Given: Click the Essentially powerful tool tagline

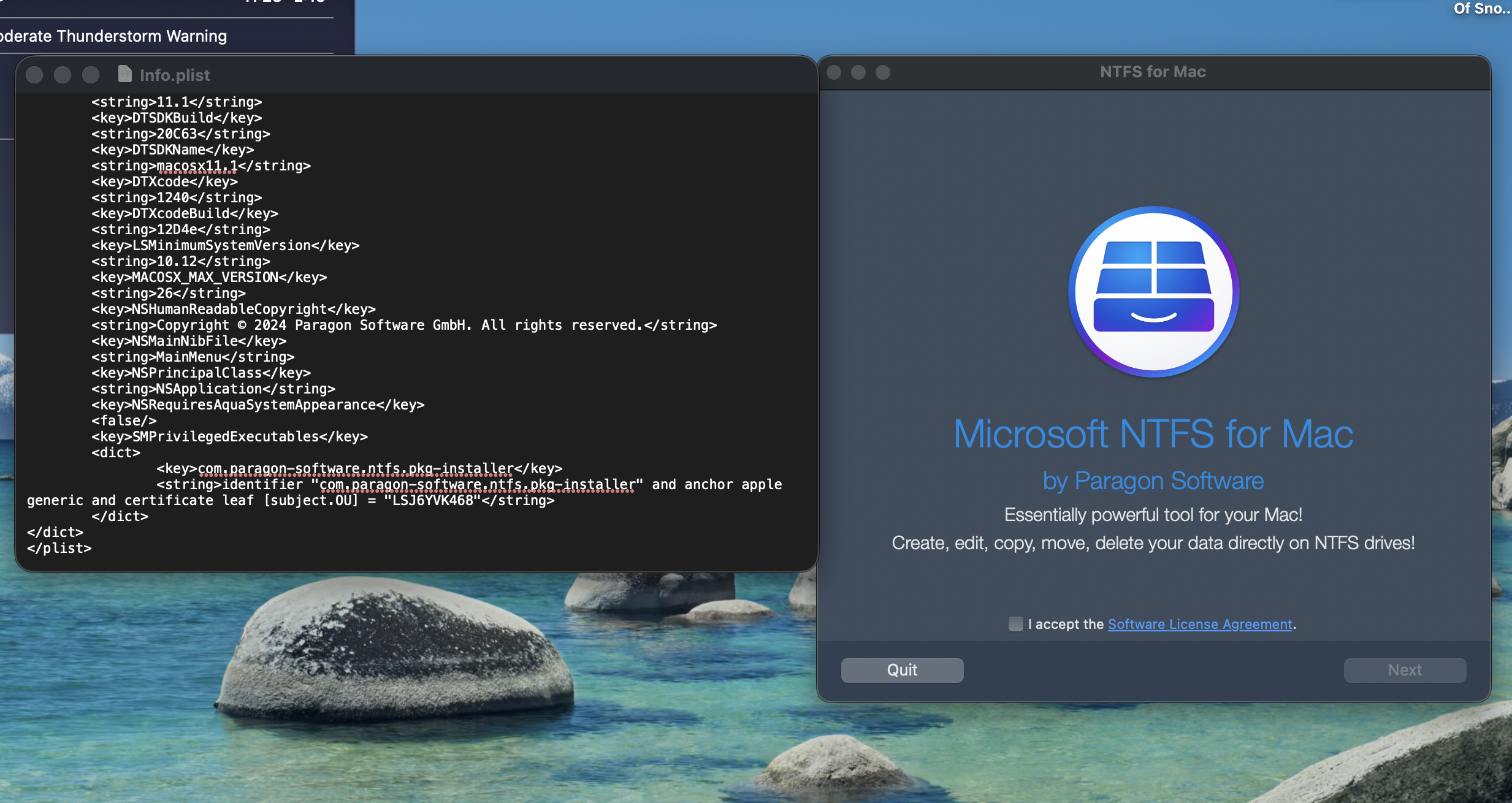Looking at the screenshot, I should (1153, 514).
